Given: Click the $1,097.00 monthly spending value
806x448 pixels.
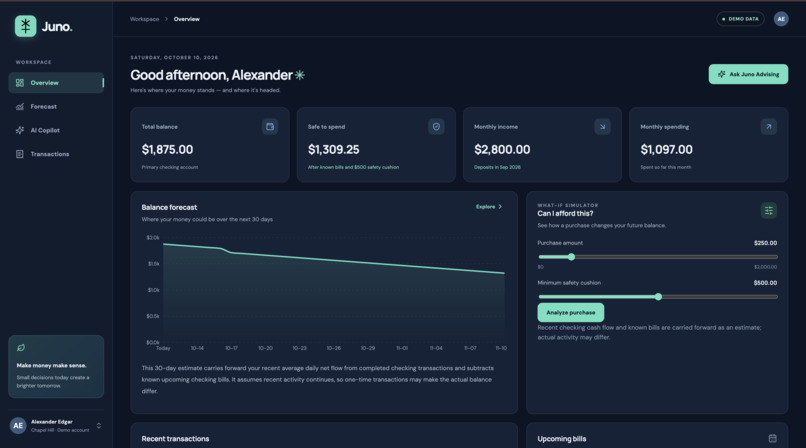Looking at the screenshot, I should point(666,150).
